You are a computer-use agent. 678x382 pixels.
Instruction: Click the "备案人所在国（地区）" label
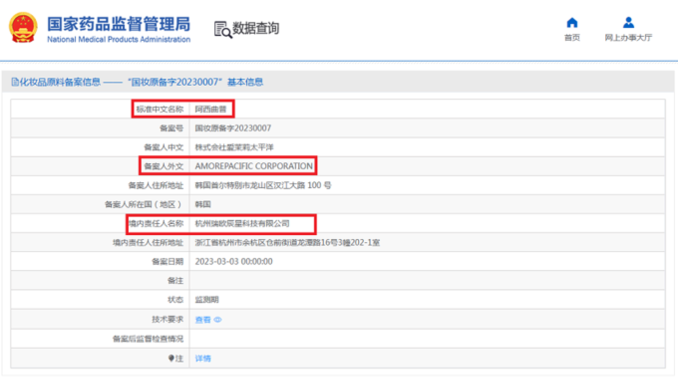pyautogui.click(x=144, y=204)
